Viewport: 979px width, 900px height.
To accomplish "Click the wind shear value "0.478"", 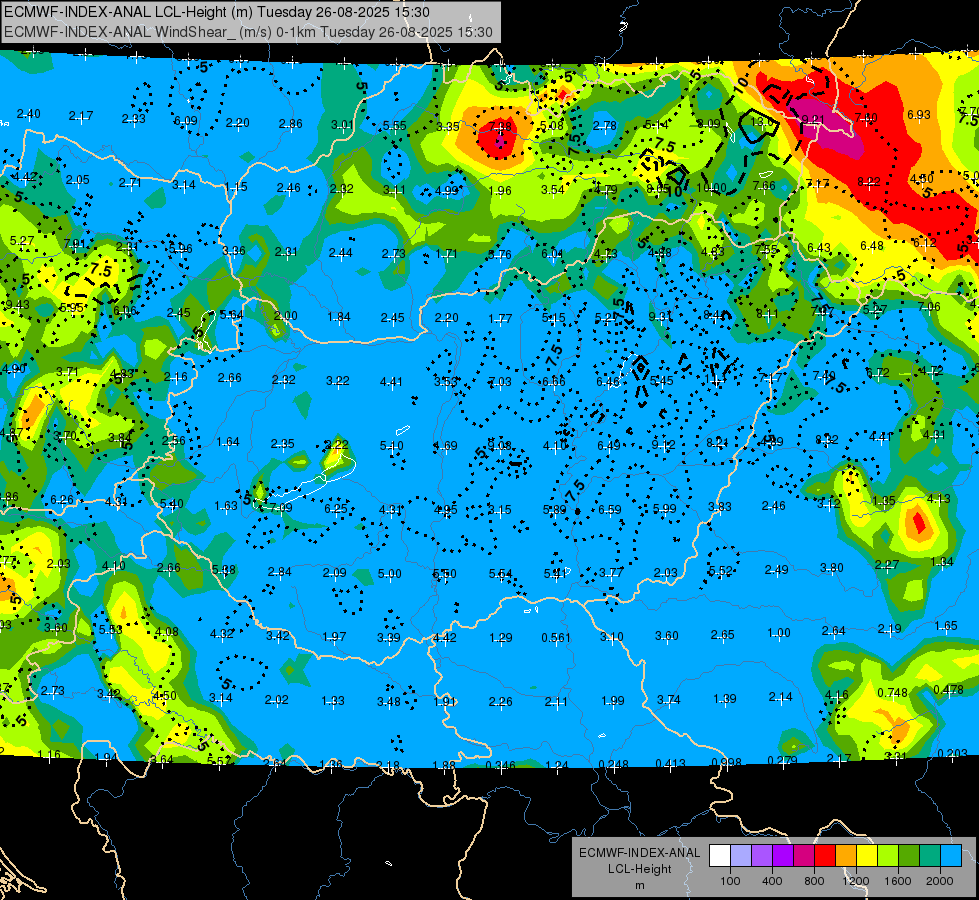I will 948,689.
